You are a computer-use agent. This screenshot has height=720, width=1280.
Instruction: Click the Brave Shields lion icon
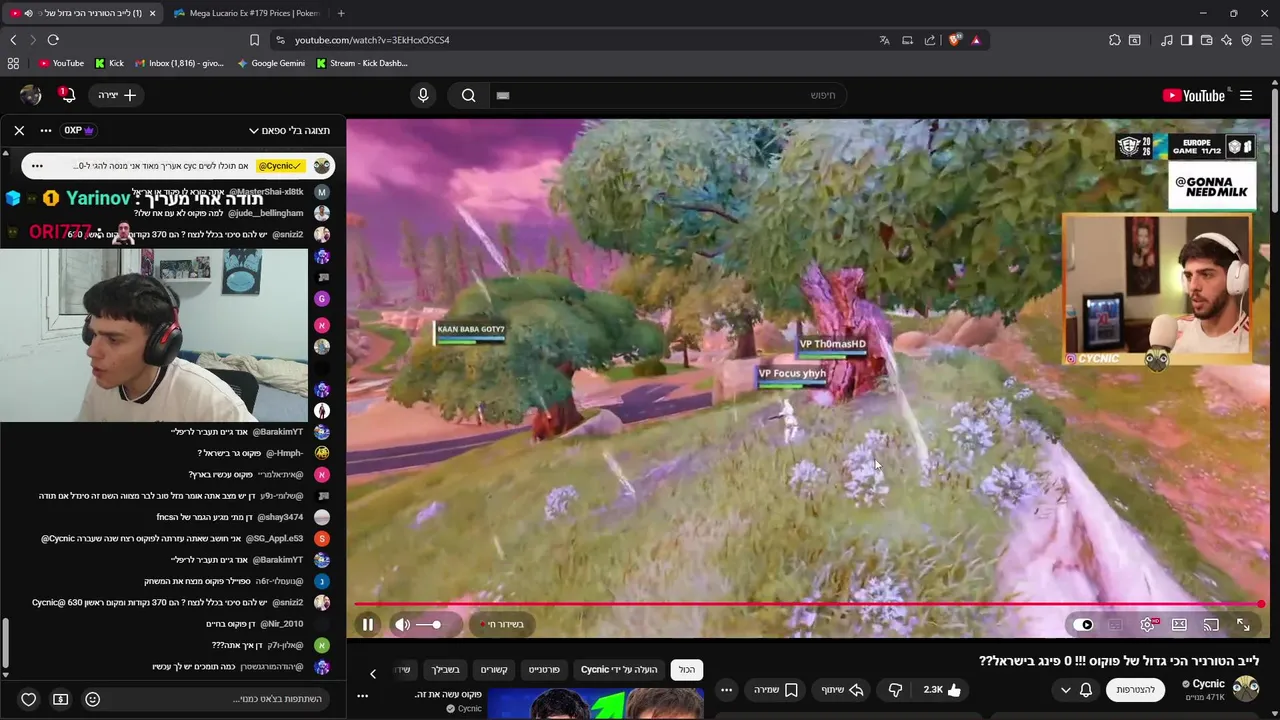[x=955, y=40]
